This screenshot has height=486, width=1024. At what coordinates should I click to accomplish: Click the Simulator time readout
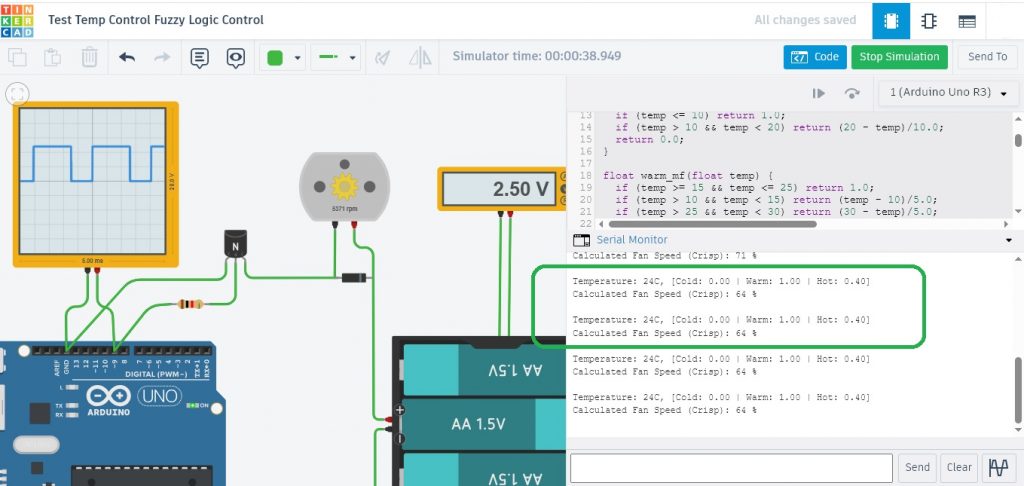537,56
